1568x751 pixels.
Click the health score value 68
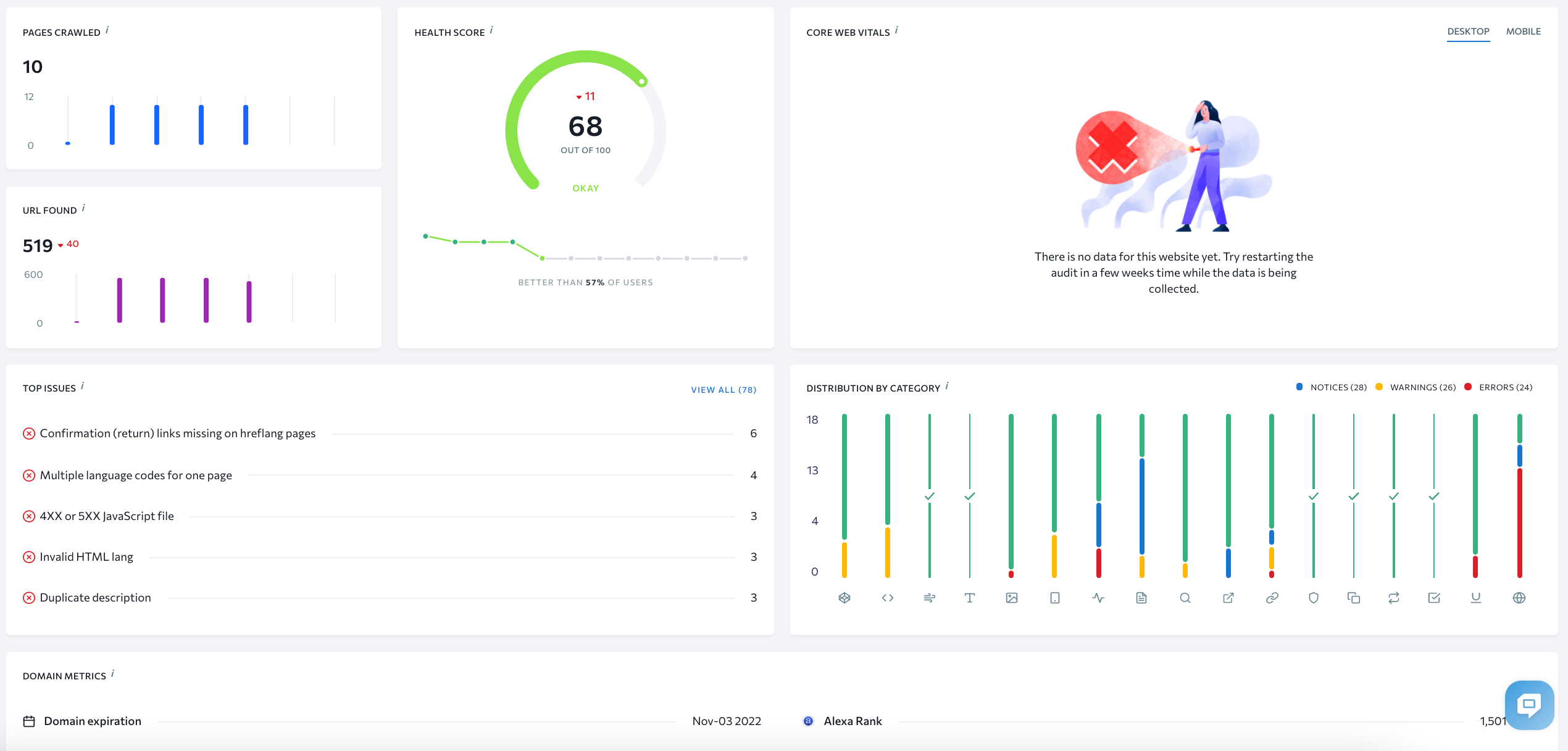point(585,127)
